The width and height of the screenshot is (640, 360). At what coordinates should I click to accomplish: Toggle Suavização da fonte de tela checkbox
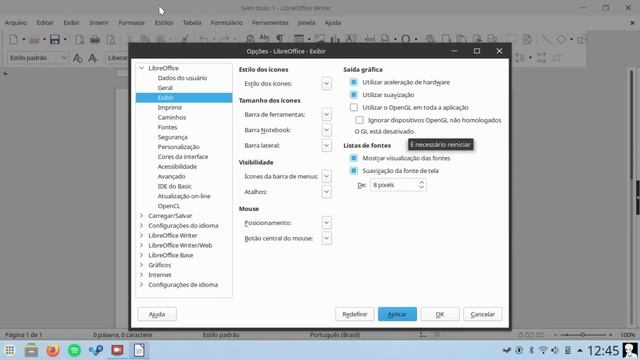(354, 171)
